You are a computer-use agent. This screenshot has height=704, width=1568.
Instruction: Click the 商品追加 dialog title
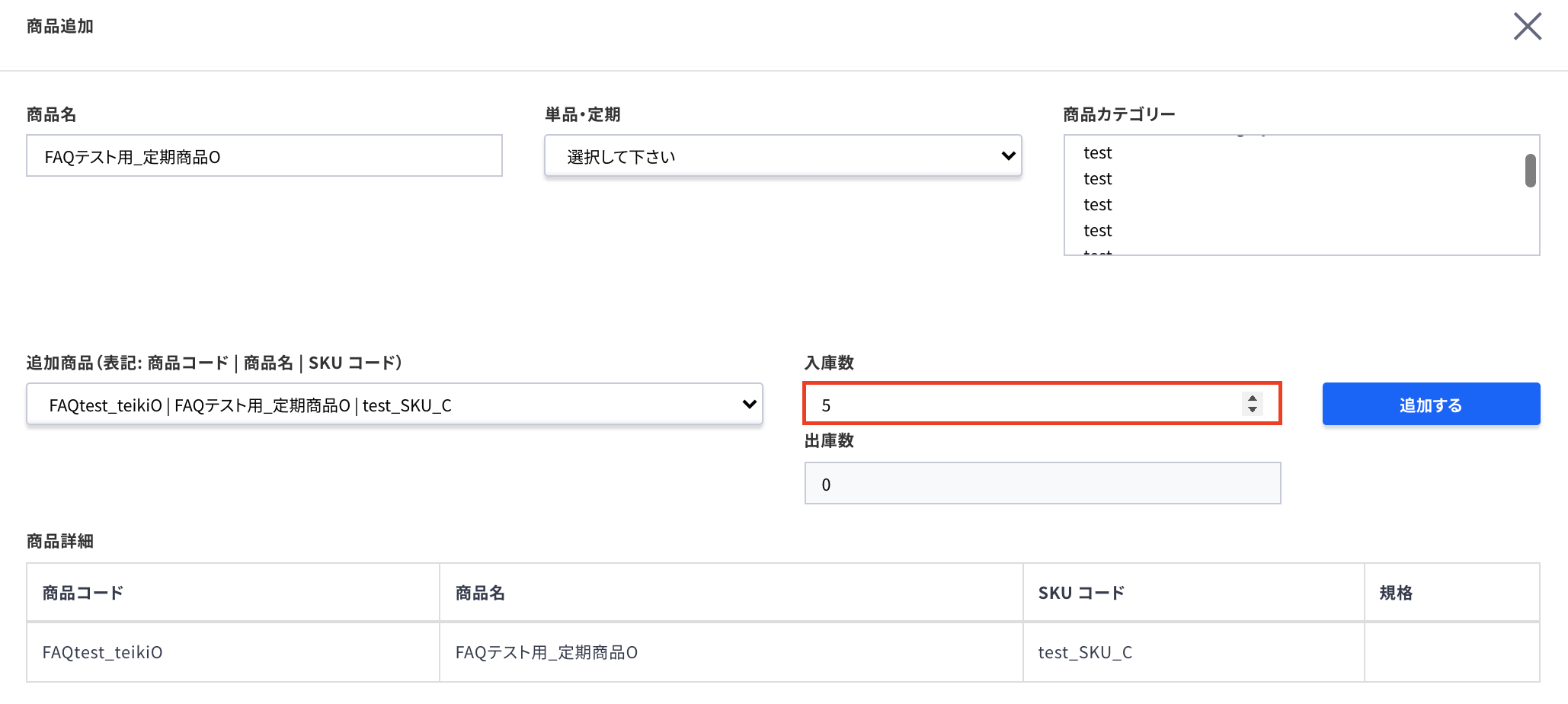60,27
